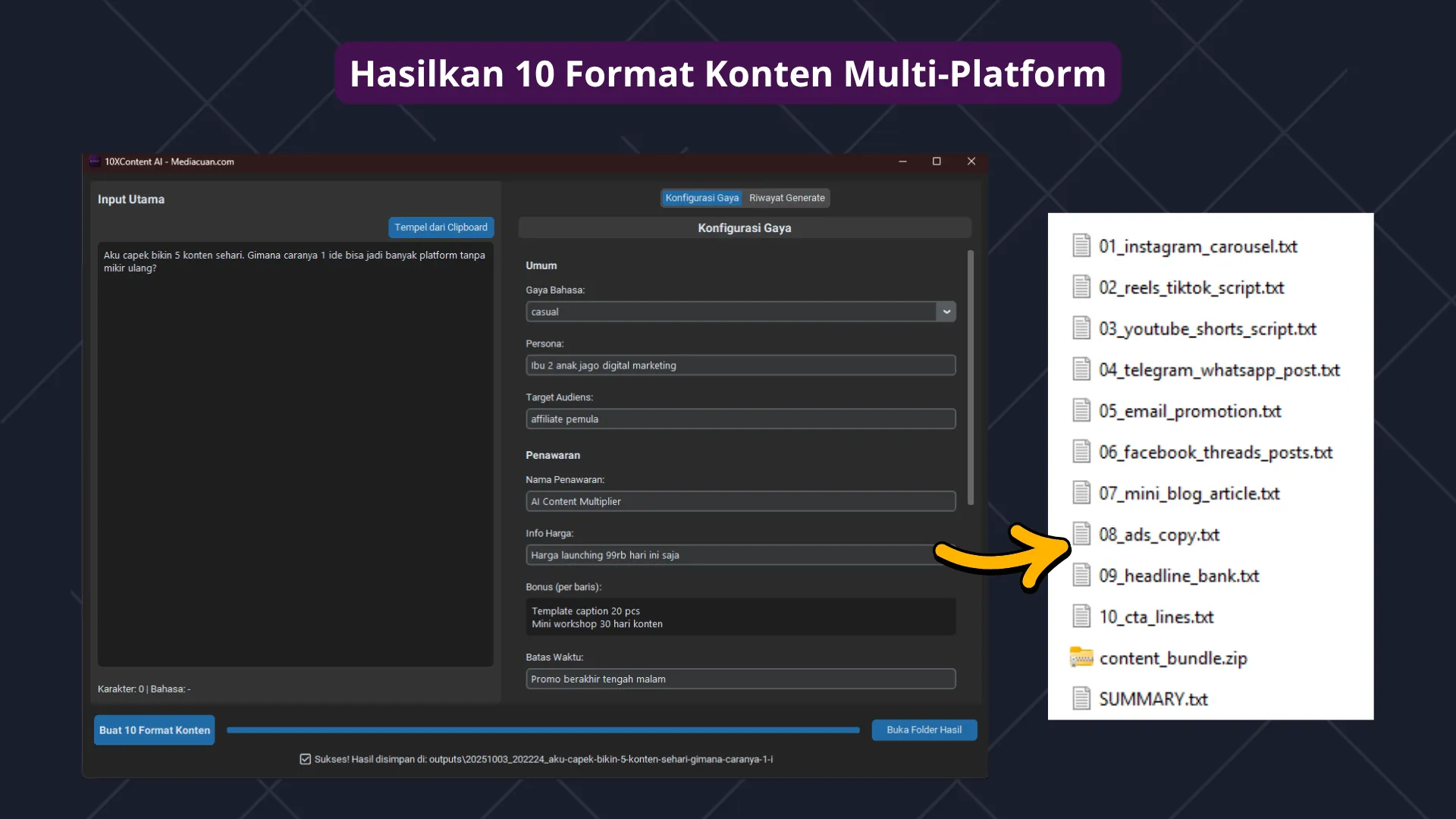Click the Buka Folder Hasil button
Viewport: 1456px width, 819px height.
click(924, 730)
